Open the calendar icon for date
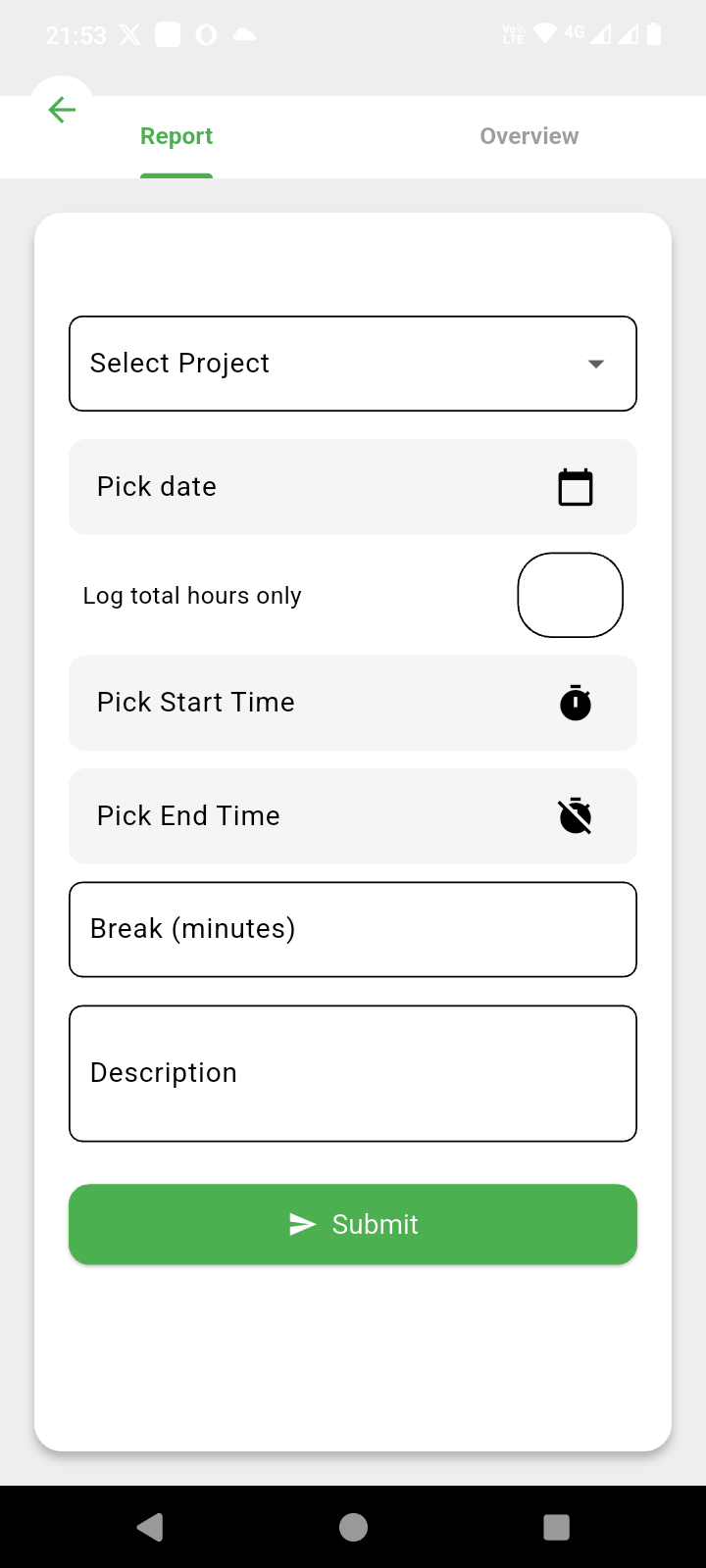The height and width of the screenshot is (1568, 706). click(x=576, y=487)
